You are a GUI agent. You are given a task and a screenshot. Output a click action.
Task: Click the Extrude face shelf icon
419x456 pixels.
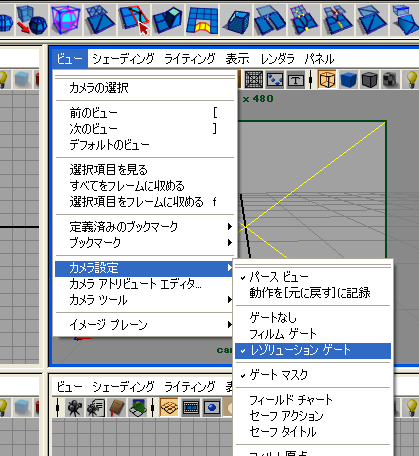point(167,20)
